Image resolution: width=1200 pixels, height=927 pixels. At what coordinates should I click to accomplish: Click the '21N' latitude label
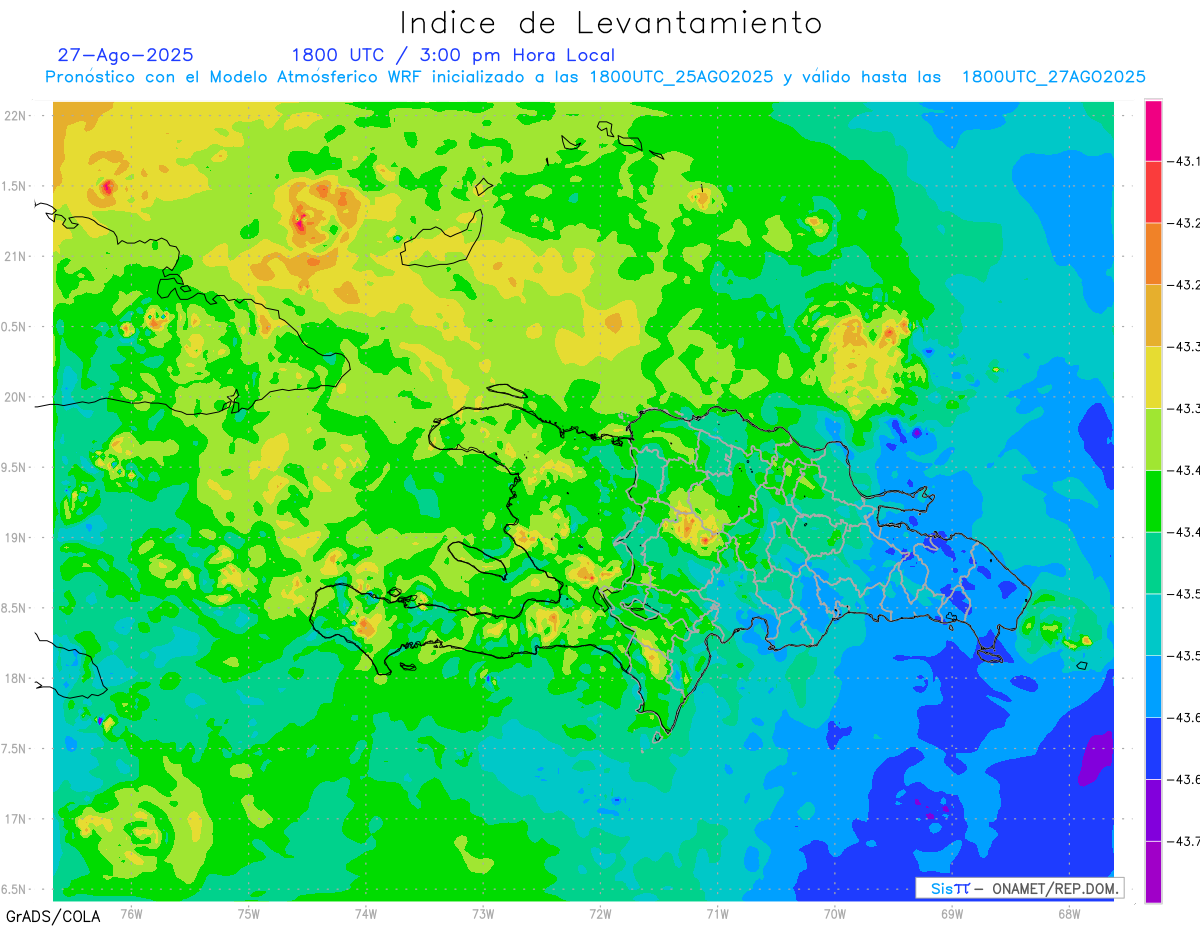[x=16, y=256]
